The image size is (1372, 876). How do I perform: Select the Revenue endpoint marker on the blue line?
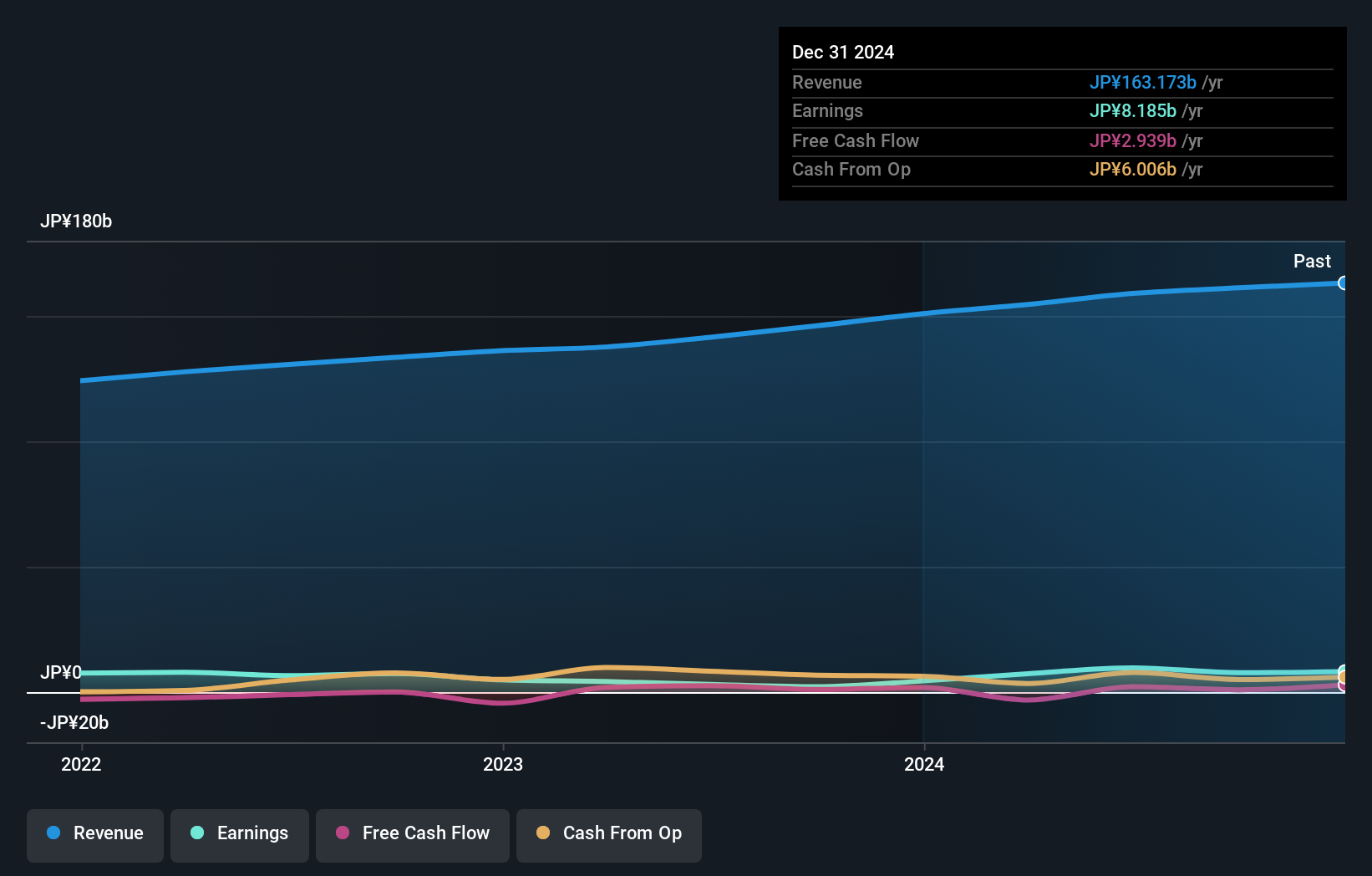point(1343,283)
